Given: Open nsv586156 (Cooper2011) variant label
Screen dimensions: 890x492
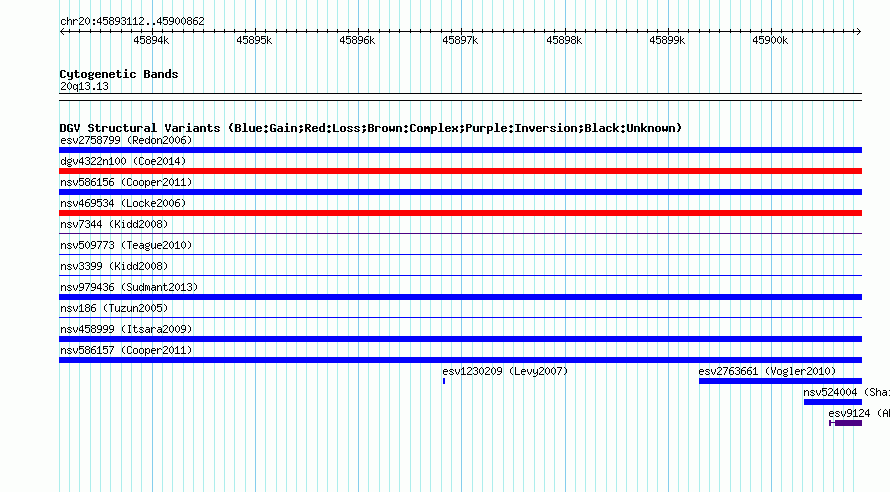Looking at the screenshot, I should (126, 182).
